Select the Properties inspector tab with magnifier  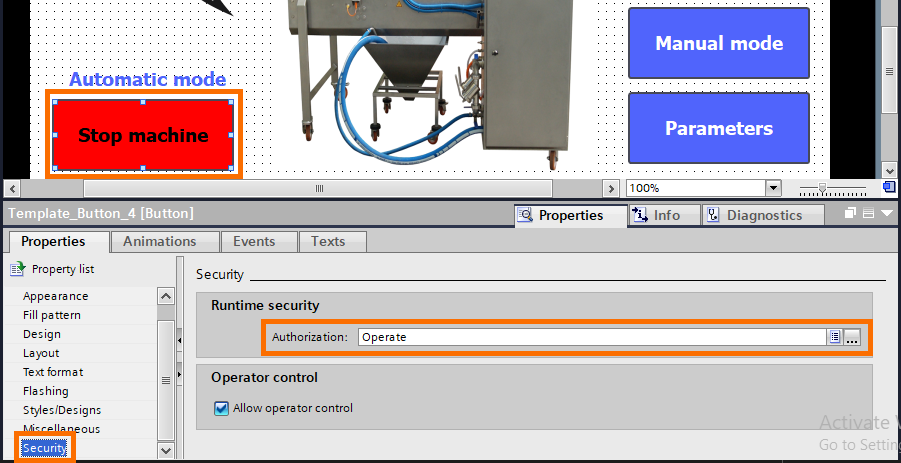pyautogui.click(x=570, y=215)
